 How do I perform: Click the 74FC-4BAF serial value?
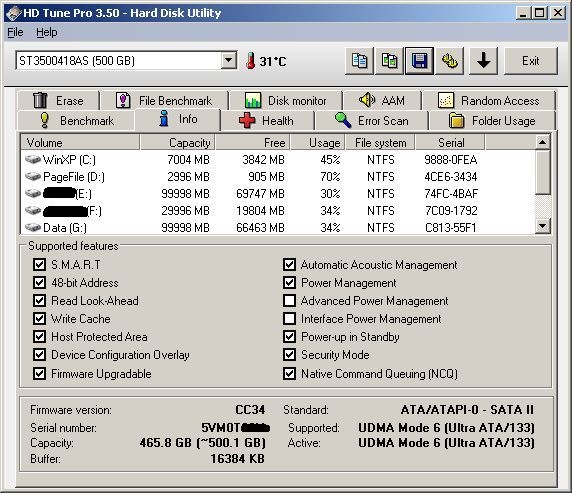pyautogui.click(x=451, y=193)
